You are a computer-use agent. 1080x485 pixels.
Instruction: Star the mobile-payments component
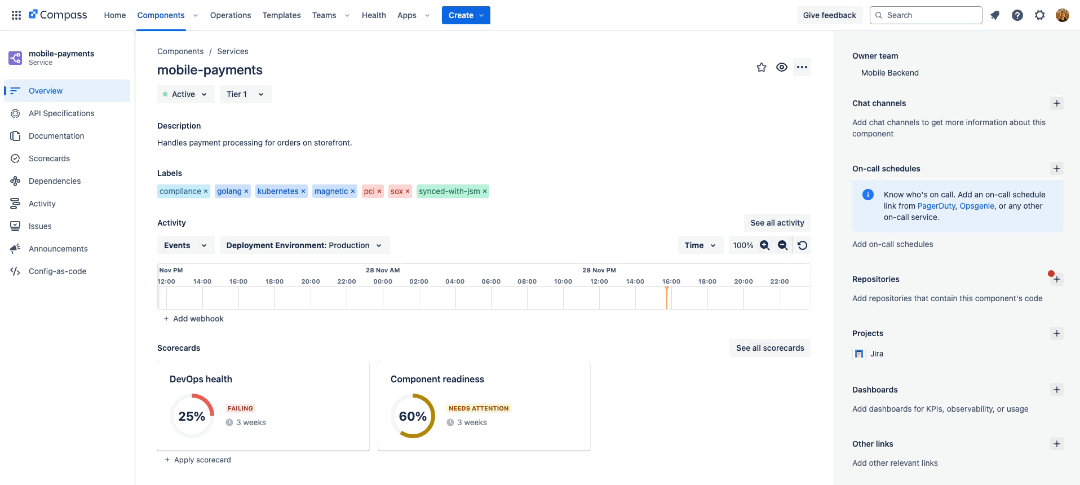(x=761, y=67)
